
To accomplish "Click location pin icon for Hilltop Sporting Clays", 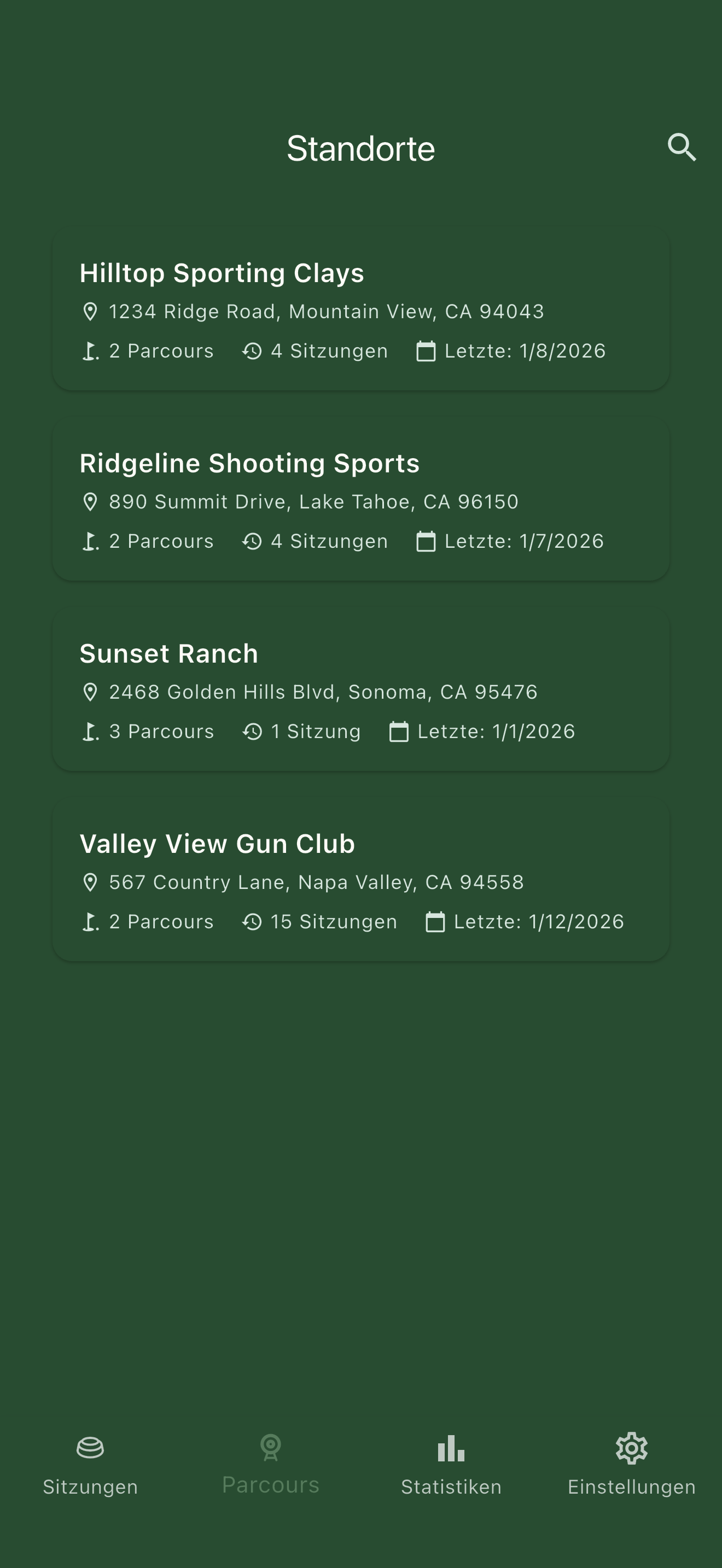I will pos(90,312).
